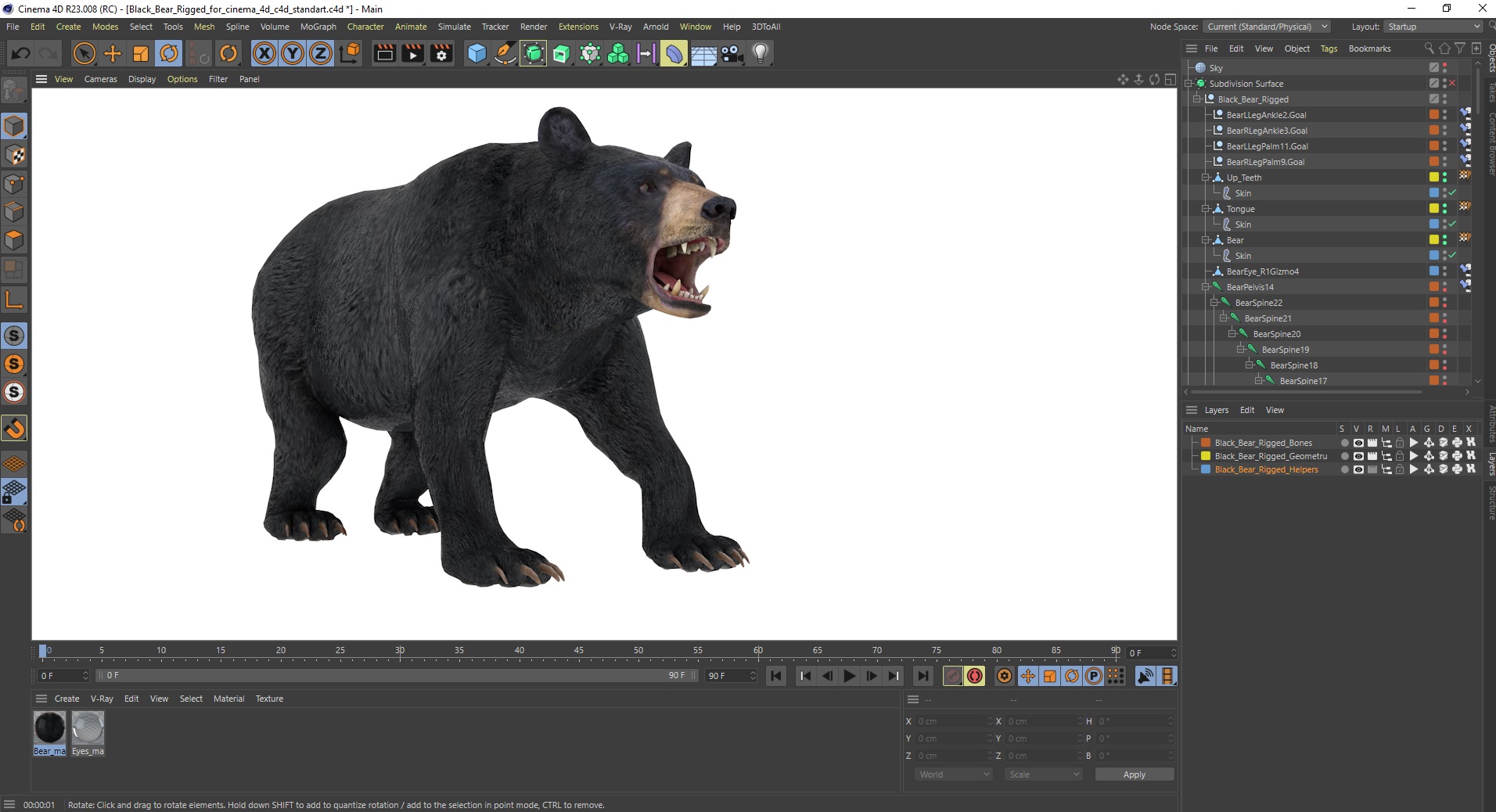Select Texture mode checkered cube icon
Image resolution: width=1496 pixels, height=812 pixels.
click(x=14, y=155)
